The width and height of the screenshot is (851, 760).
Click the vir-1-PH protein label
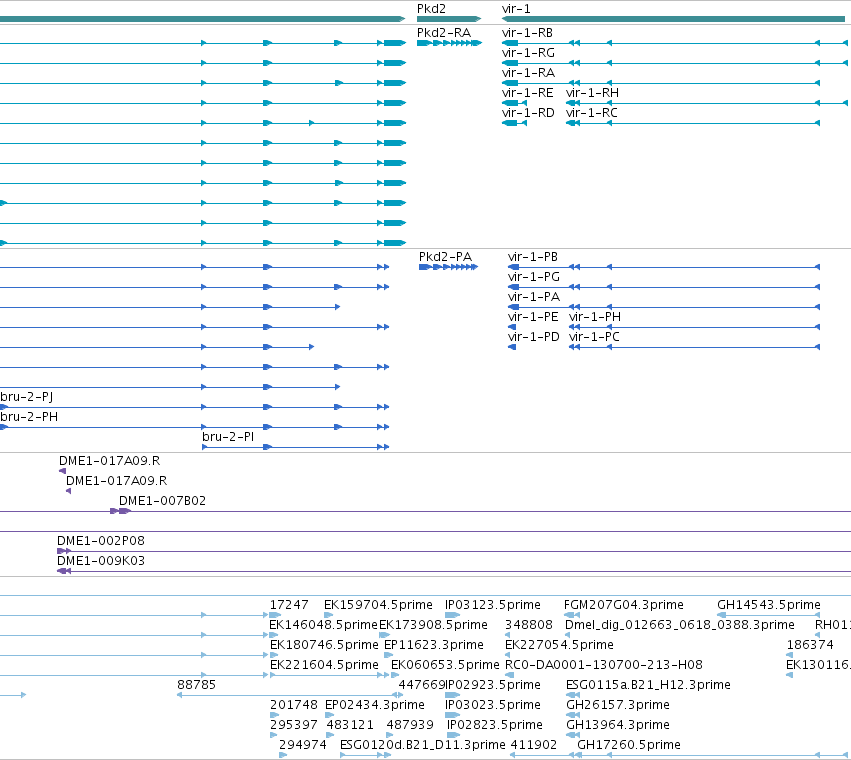[595, 317]
